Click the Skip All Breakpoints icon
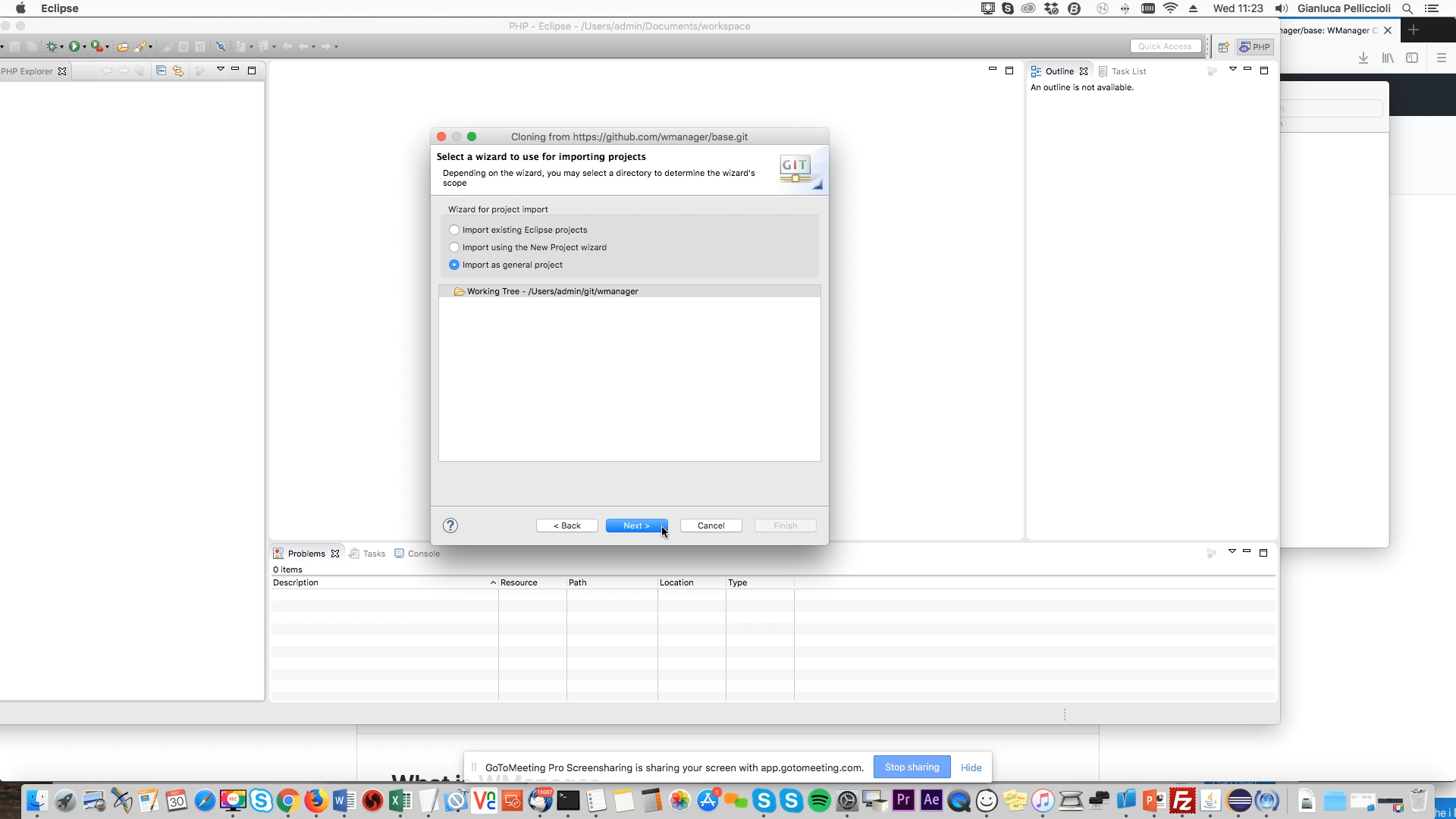The height and width of the screenshot is (819, 1456). point(221,46)
